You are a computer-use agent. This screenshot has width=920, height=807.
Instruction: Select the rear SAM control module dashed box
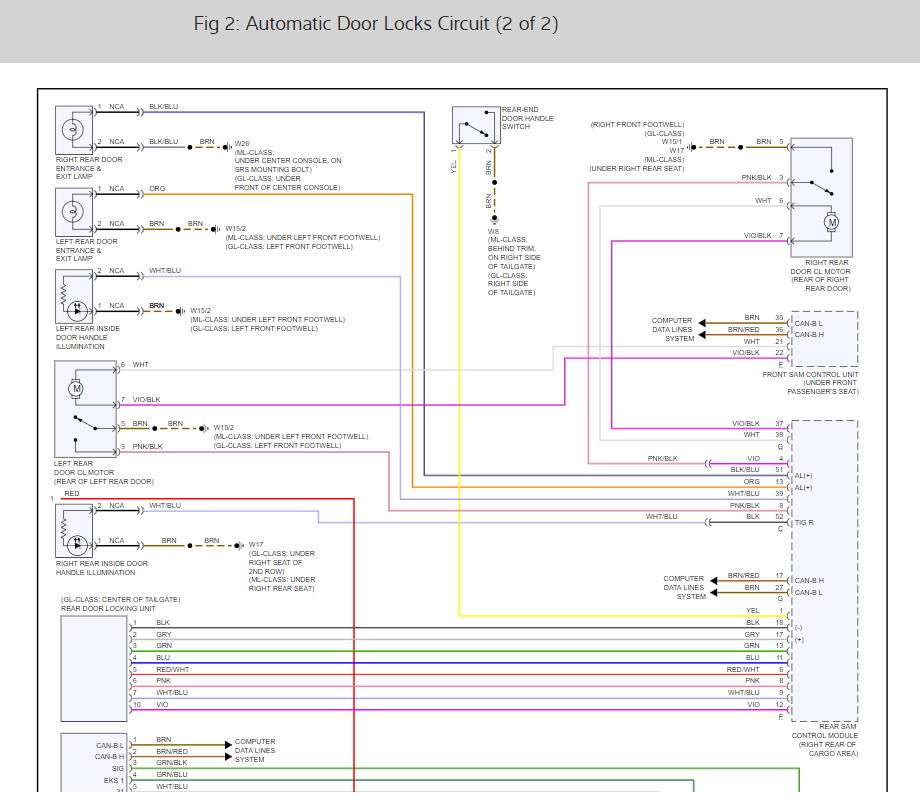[x=824, y=570]
